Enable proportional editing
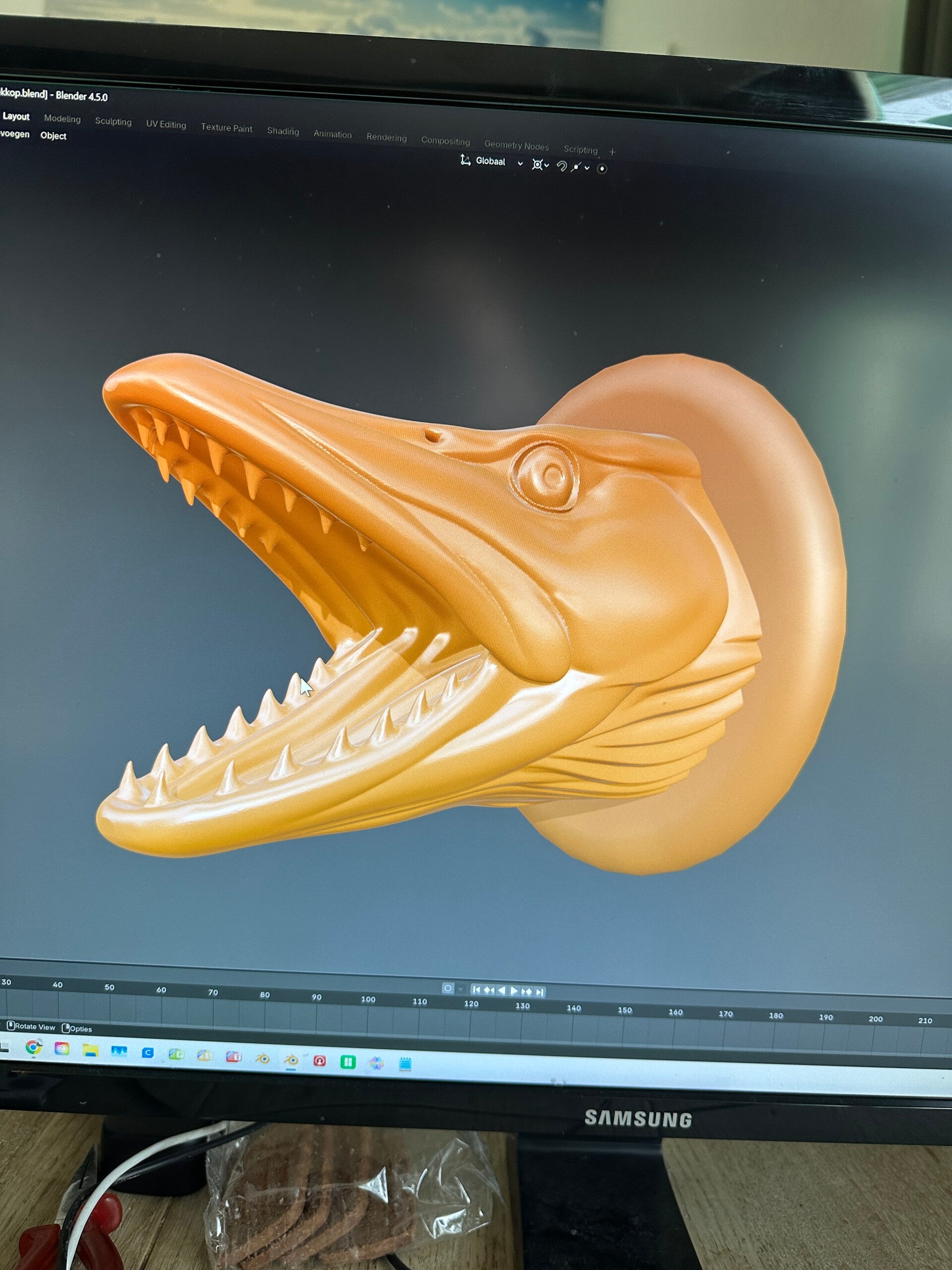This screenshot has height=1270, width=952. (x=602, y=169)
